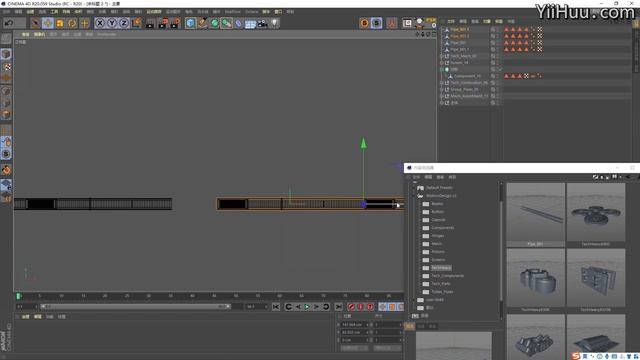
Task: Open the Screens folder in Content Browser
Action: tap(438, 260)
